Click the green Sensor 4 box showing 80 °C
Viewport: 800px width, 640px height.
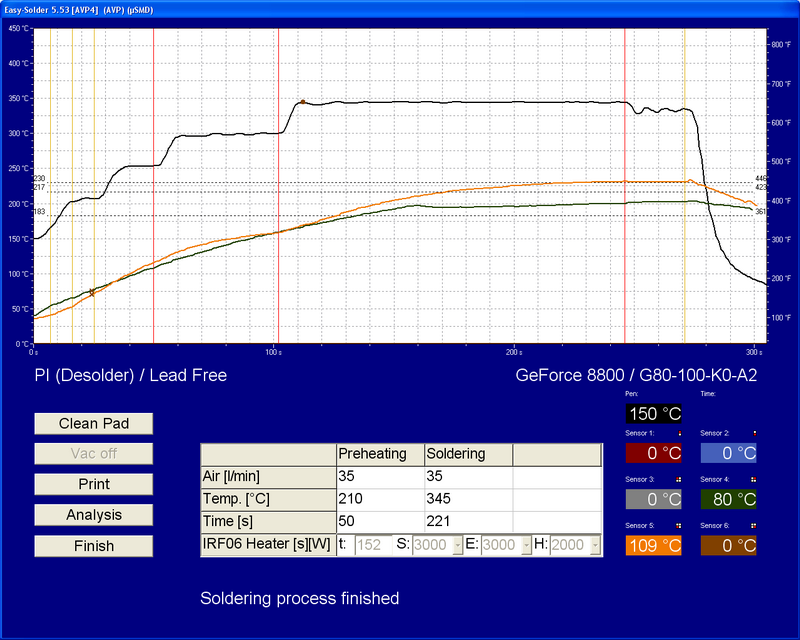tap(729, 499)
